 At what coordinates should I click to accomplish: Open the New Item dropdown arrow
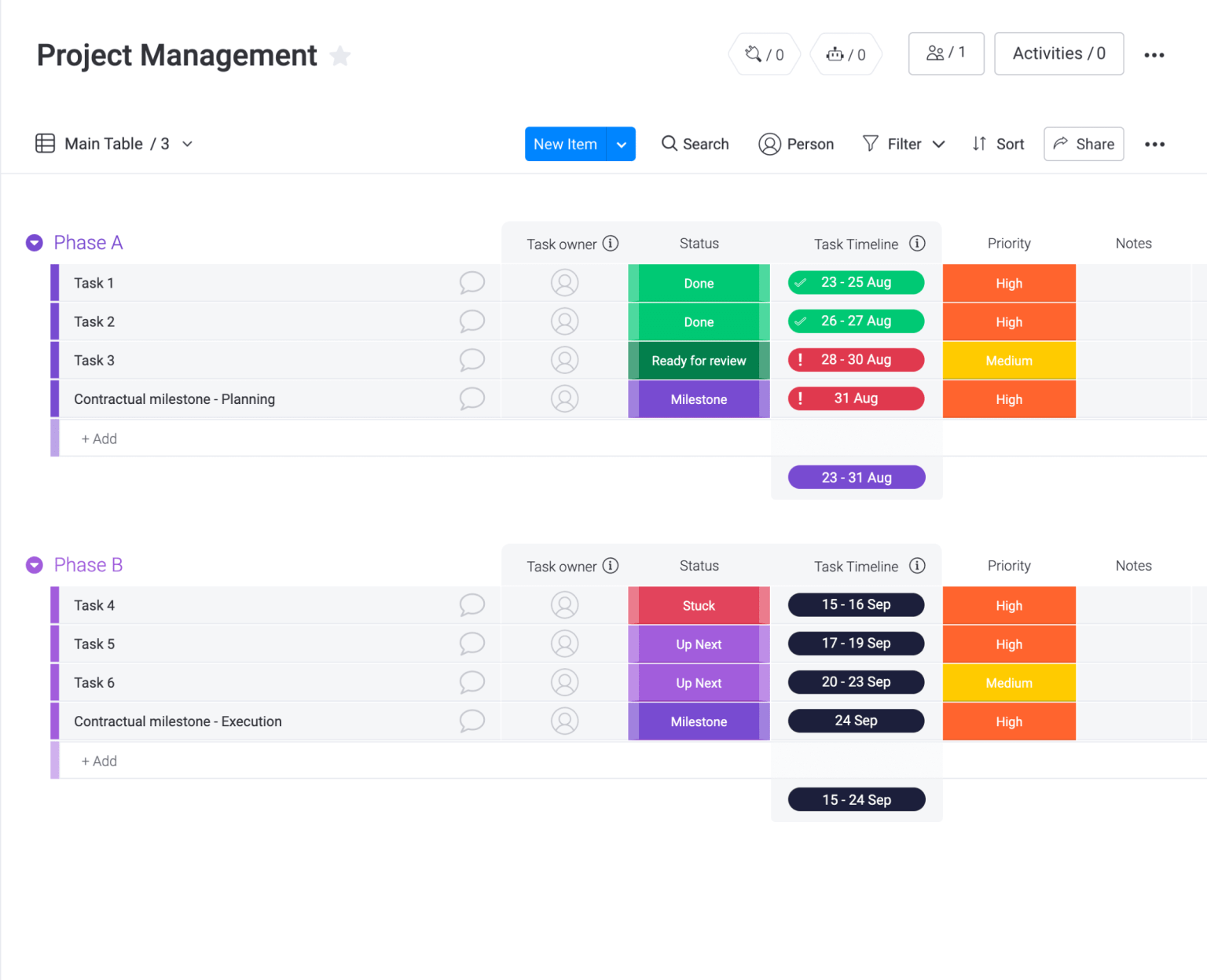[622, 144]
